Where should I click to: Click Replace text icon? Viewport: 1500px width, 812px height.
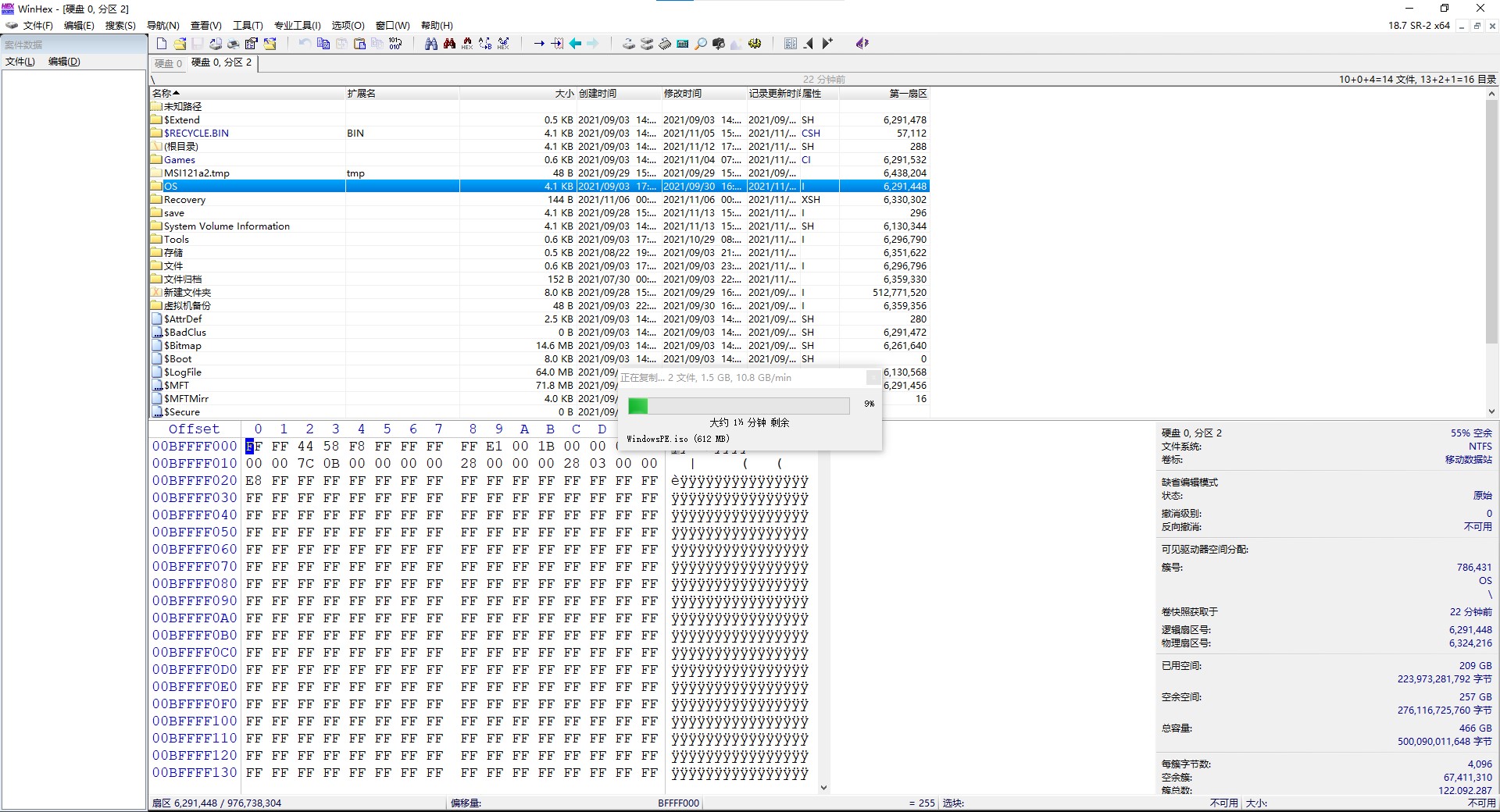coord(485,44)
